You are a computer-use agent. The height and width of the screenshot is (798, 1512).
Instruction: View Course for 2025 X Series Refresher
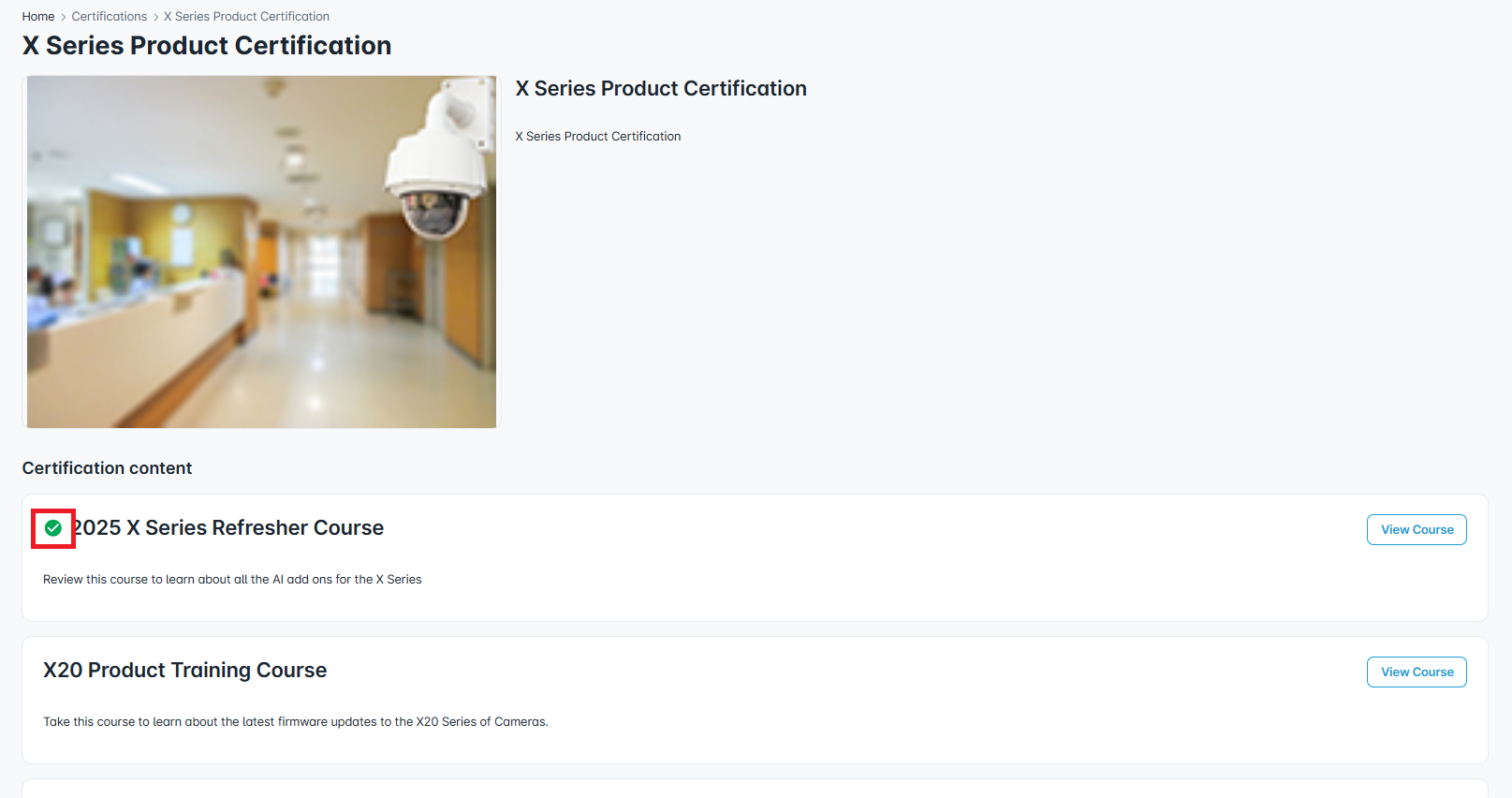(x=1417, y=530)
